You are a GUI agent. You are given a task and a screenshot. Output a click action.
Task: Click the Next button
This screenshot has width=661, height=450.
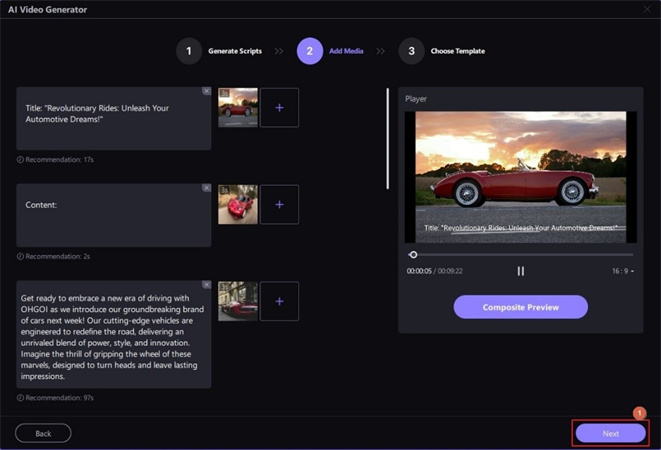coord(610,433)
